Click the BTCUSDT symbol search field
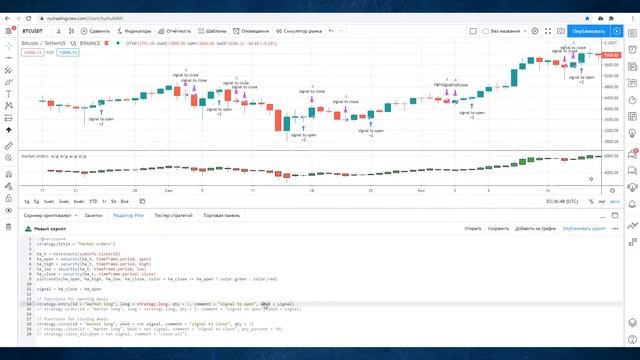 pos(33,31)
